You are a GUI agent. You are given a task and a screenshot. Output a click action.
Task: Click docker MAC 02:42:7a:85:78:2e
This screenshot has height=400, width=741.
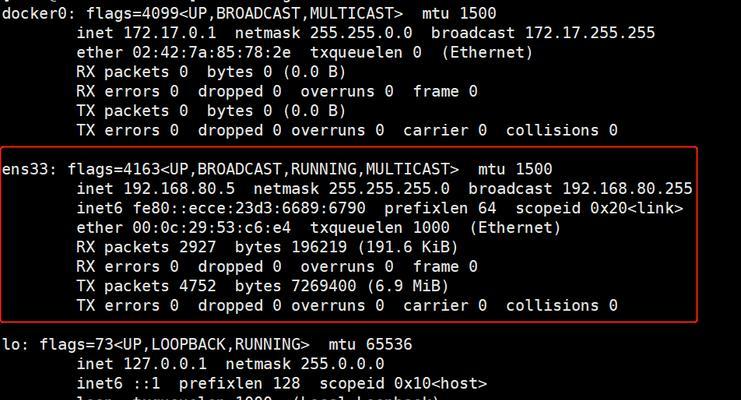tap(212, 52)
